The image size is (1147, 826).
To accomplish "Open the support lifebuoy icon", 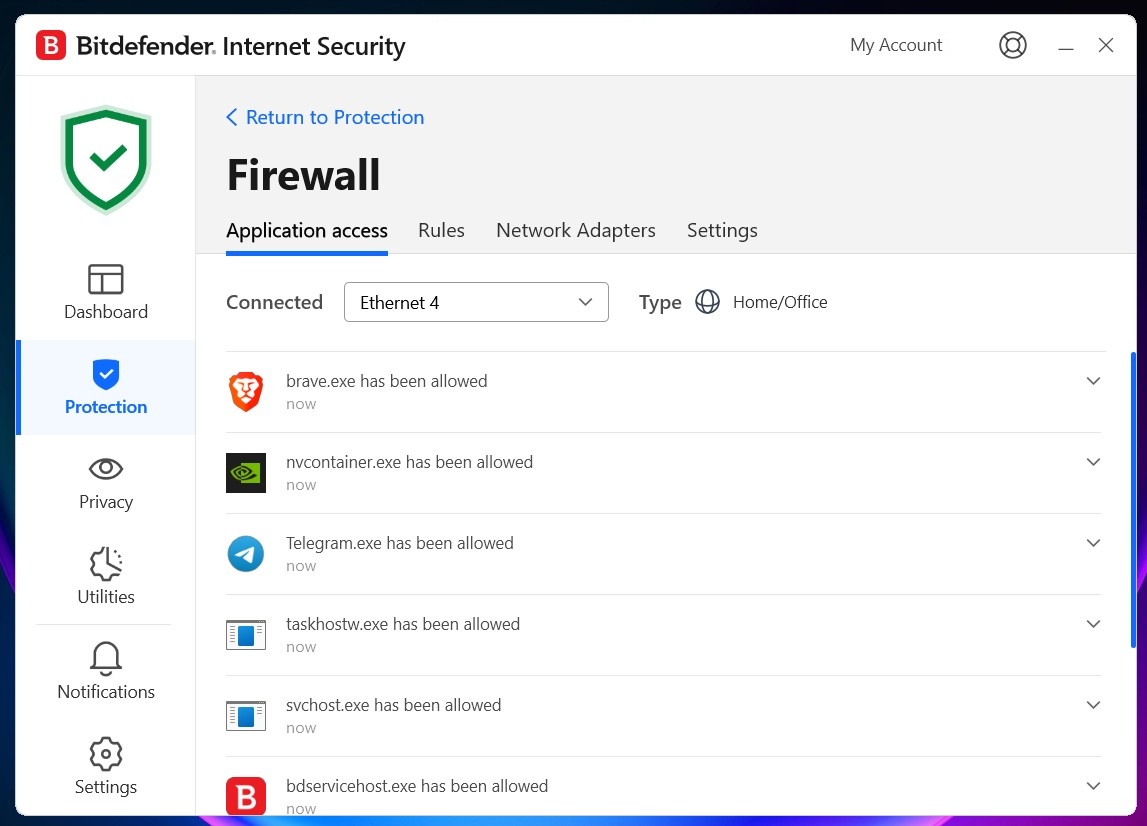I will [x=1012, y=45].
